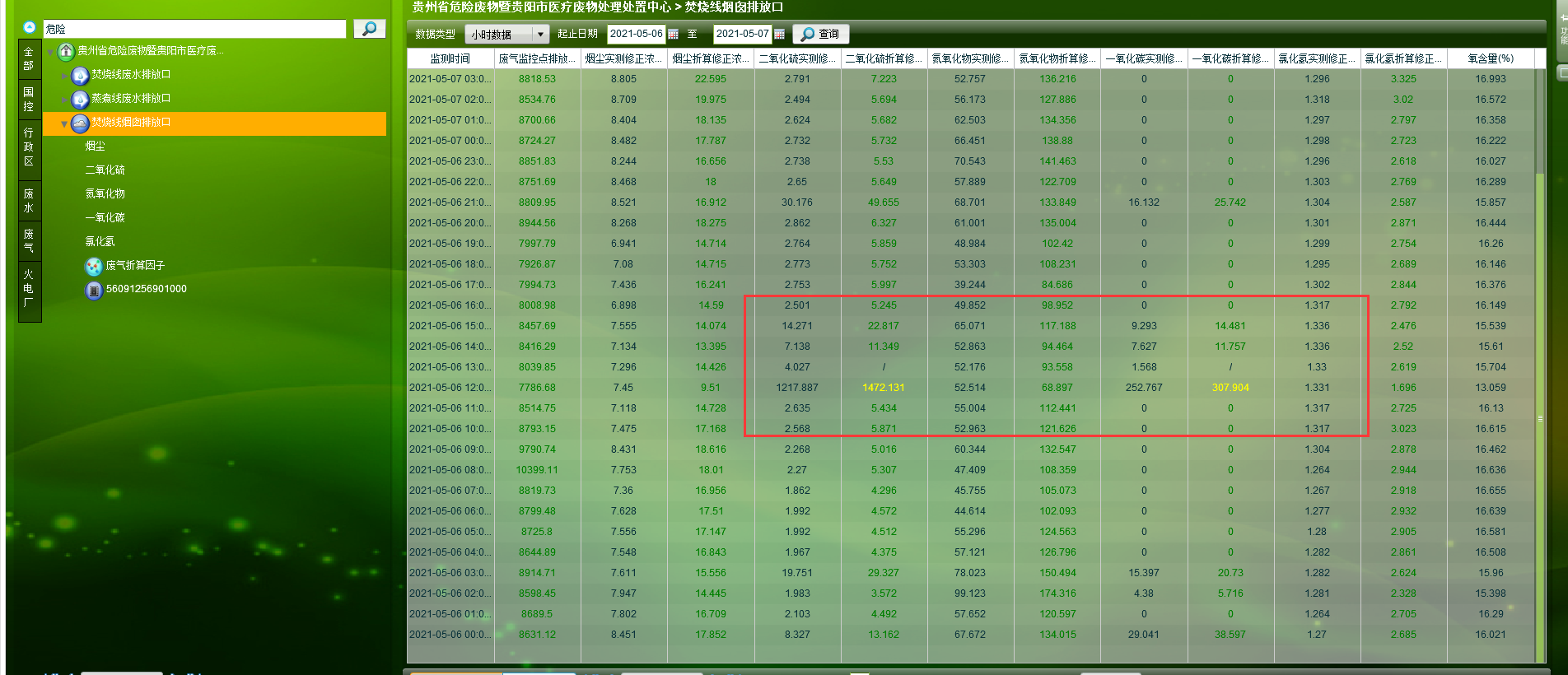
Task: Click oxygen value 13.059
Action: (x=1491, y=388)
